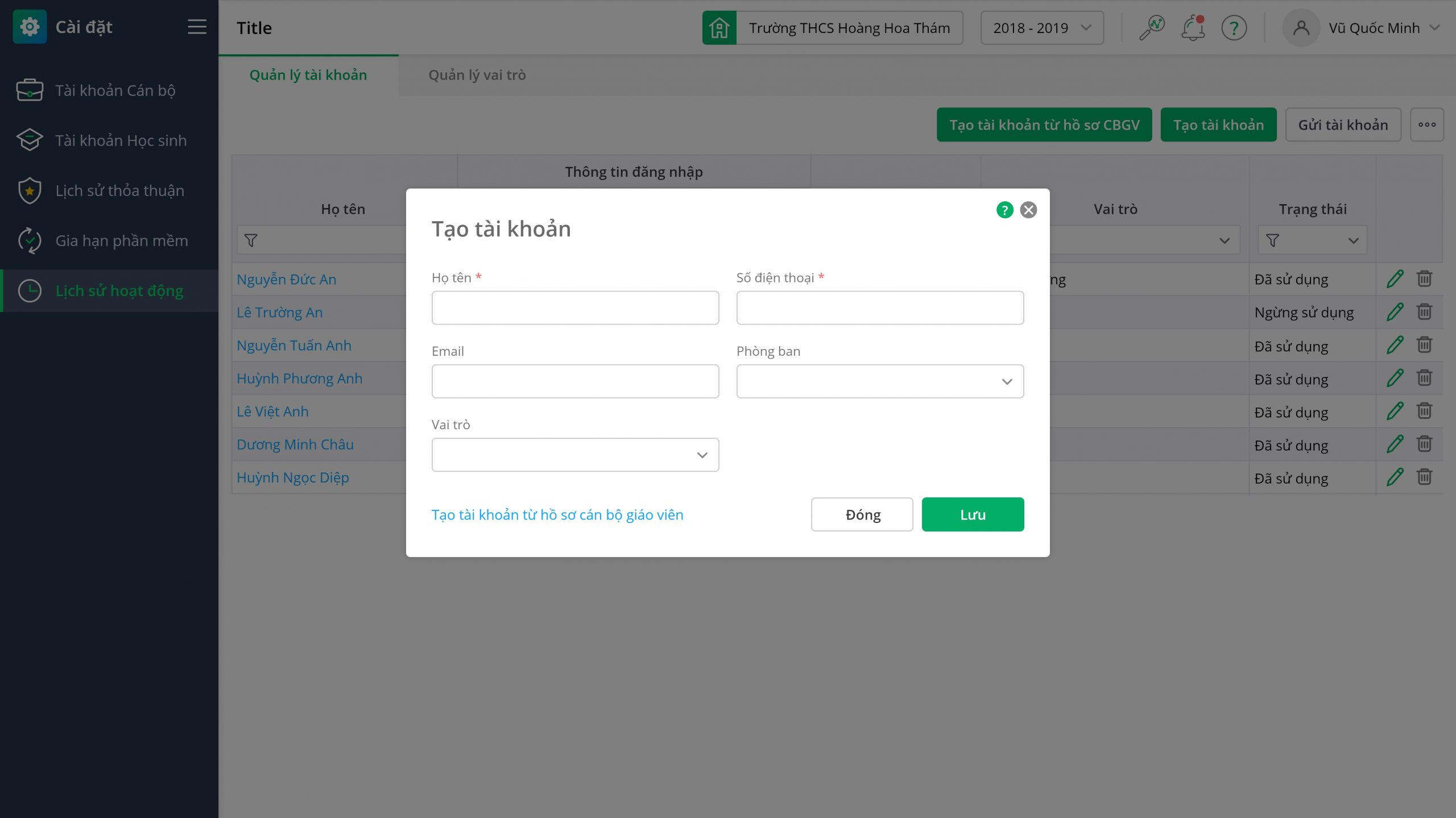Open the 2018 - 2019 school year dropdown
Image resolution: width=1456 pixels, height=818 pixels.
point(1041,28)
